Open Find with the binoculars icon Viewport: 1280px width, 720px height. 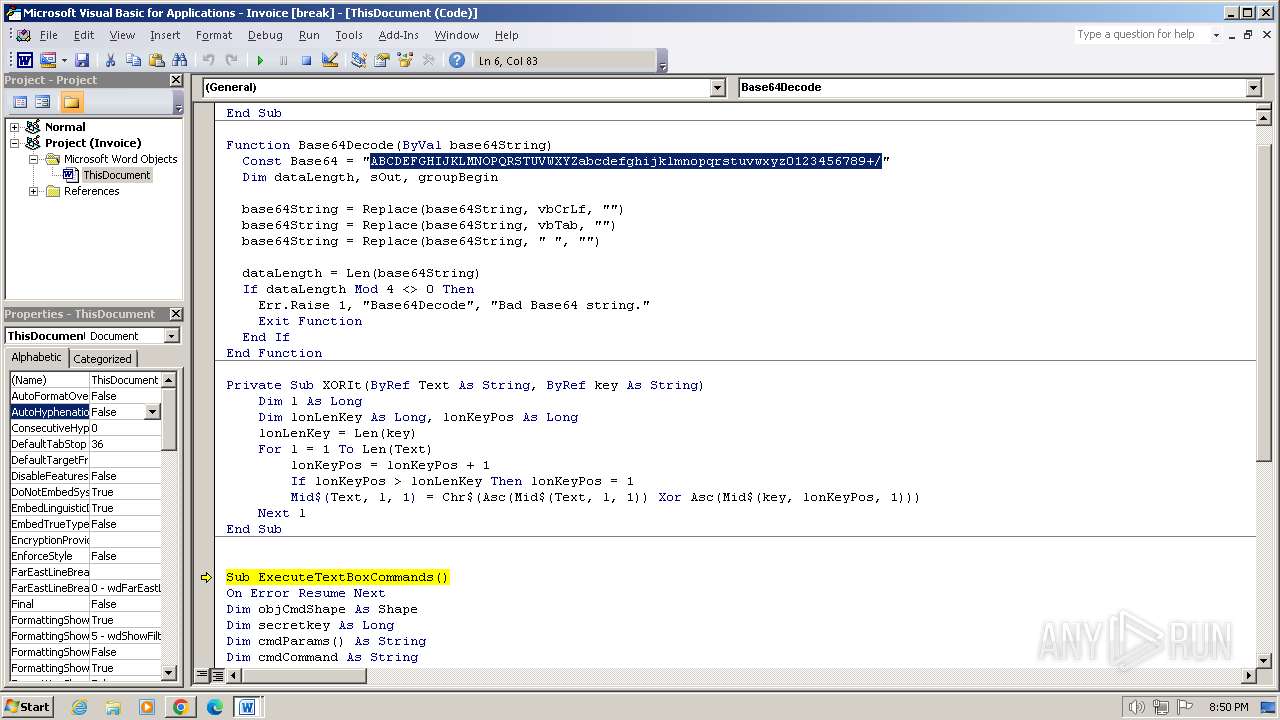[179, 61]
